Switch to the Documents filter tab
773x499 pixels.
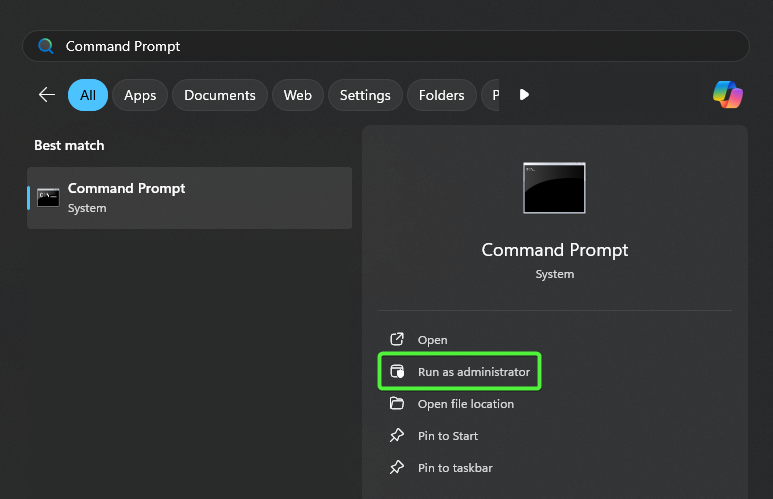pyautogui.click(x=220, y=95)
